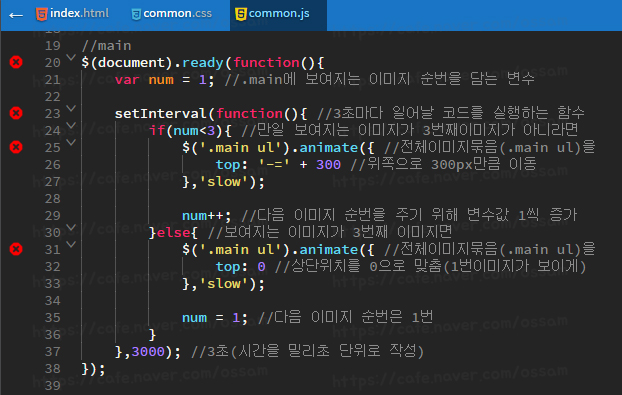The image size is (622, 395).
Task: Click line number 35
Action: (x=53, y=318)
